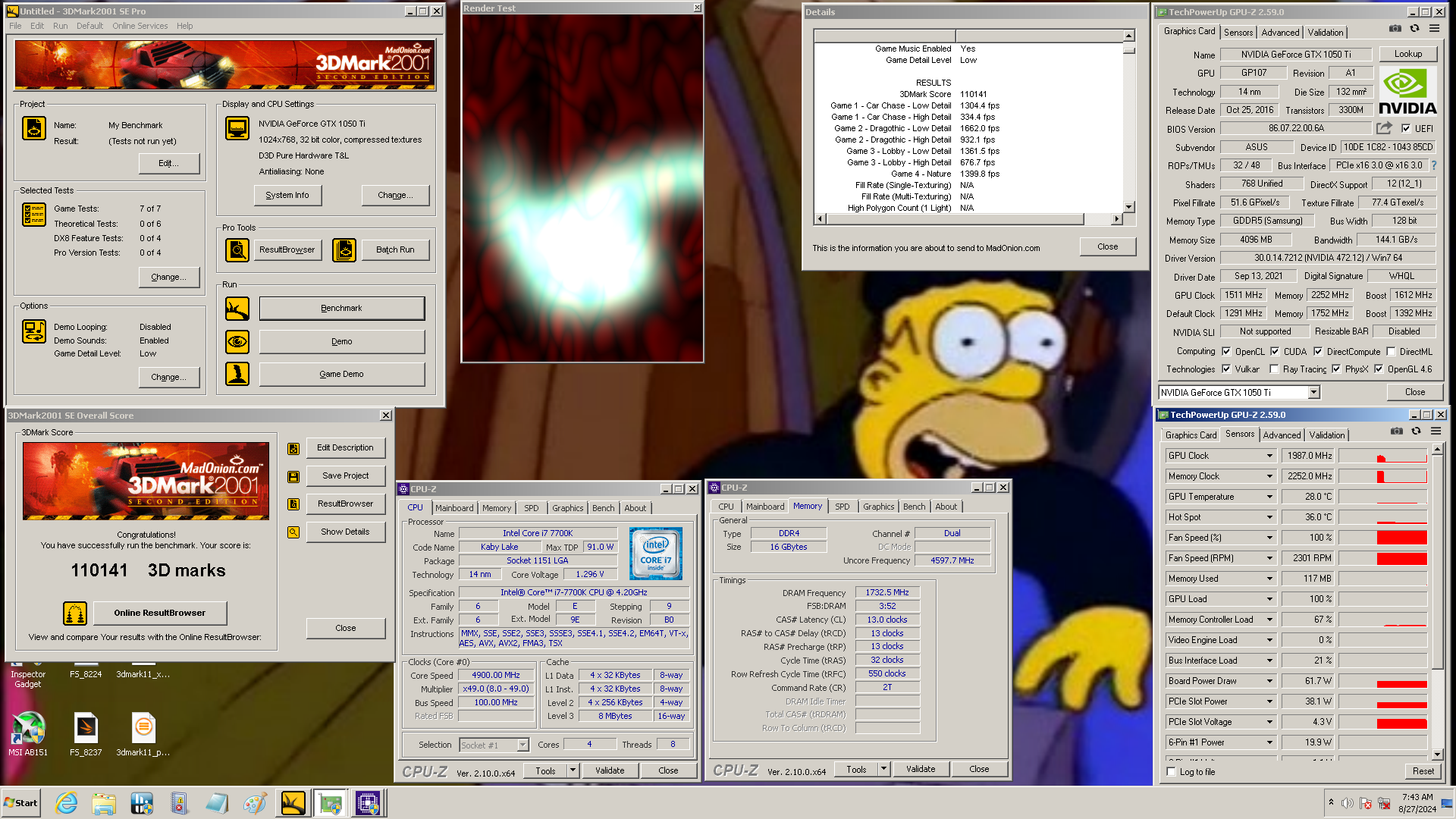Toggle the Vulkan checkbox
Image resolution: width=1456 pixels, height=819 pixels.
coord(1226,369)
